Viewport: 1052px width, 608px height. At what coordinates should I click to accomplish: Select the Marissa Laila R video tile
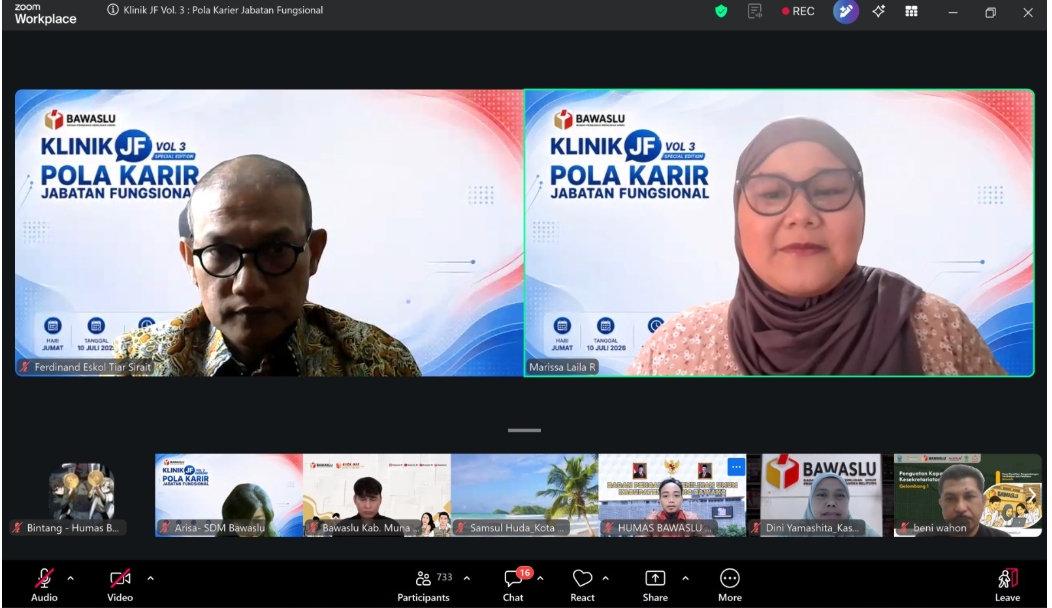(x=779, y=233)
